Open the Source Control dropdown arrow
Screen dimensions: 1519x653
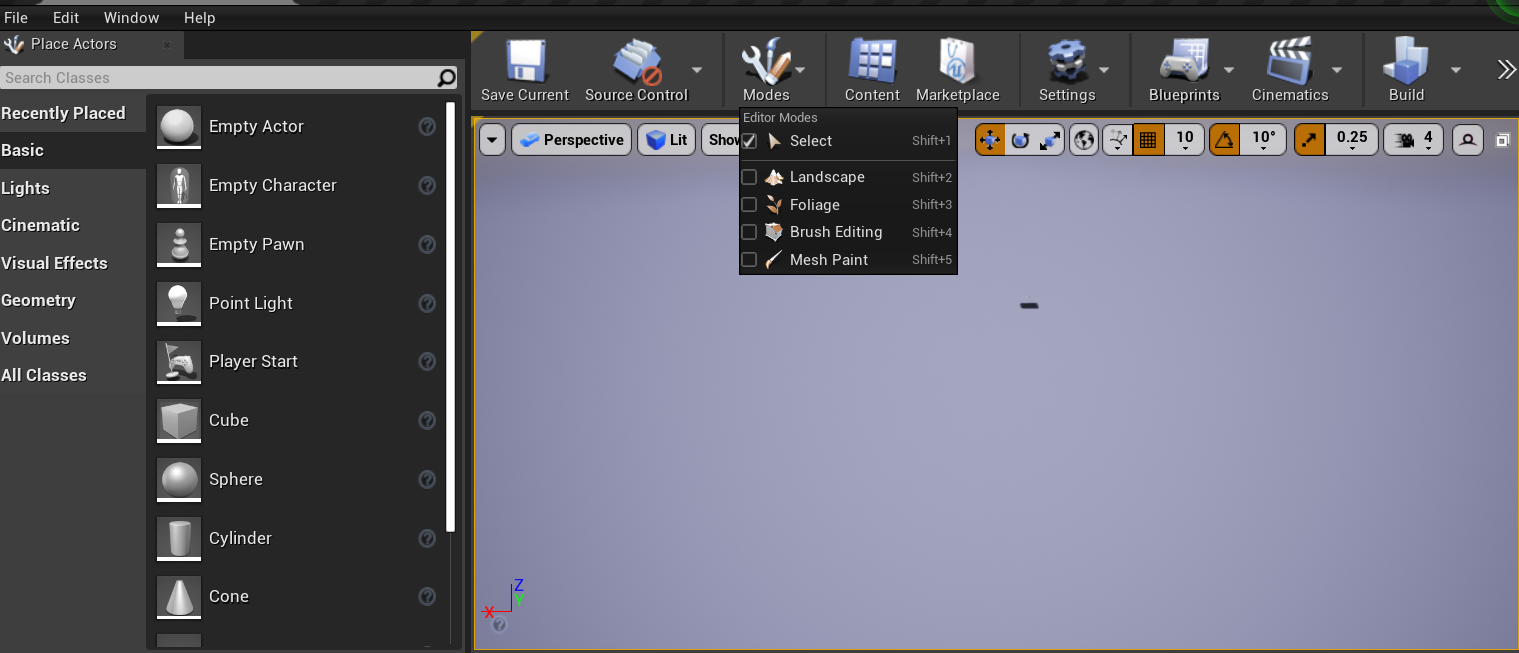click(696, 70)
